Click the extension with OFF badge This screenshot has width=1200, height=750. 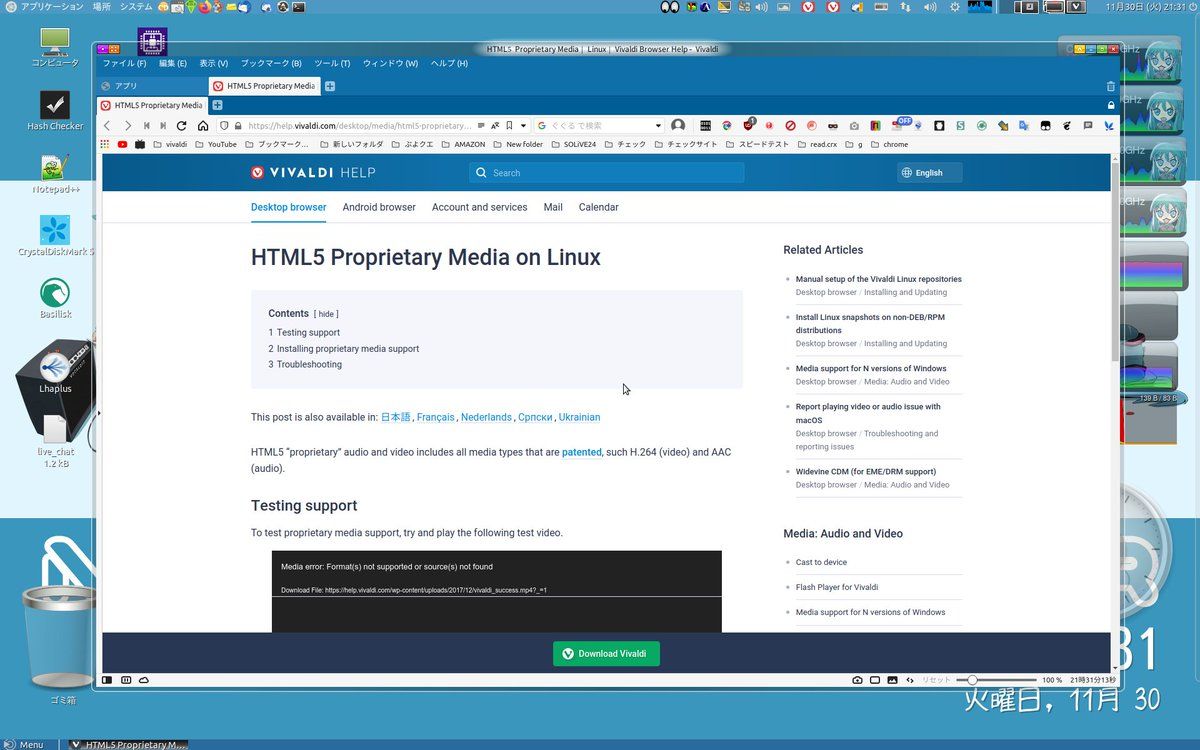click(898, 125)
